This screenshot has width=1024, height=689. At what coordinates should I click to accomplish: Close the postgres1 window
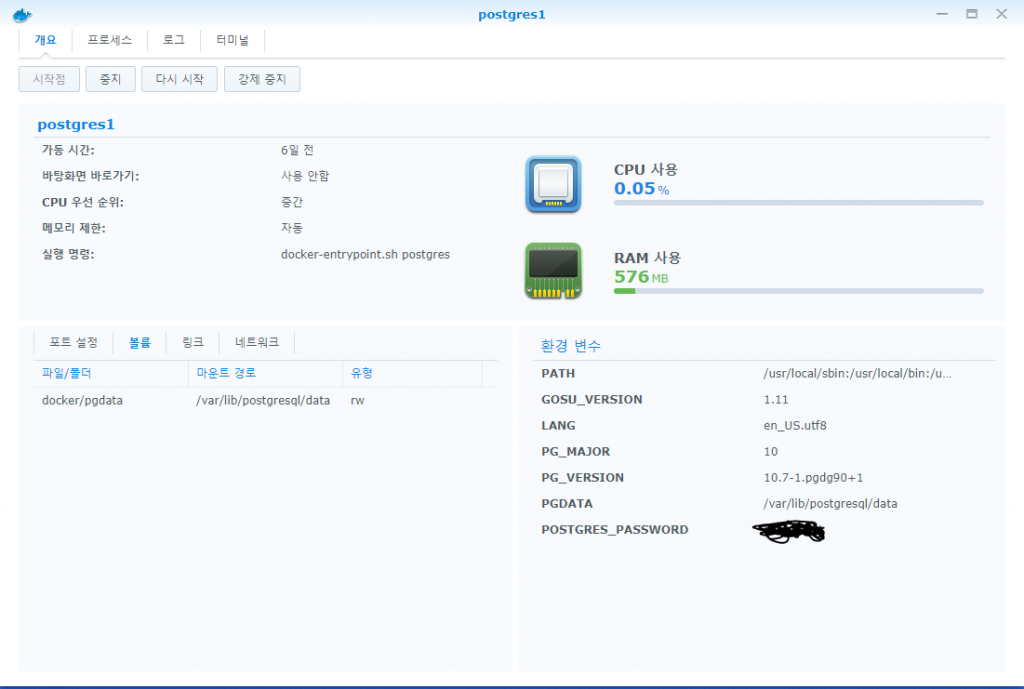1001,14
